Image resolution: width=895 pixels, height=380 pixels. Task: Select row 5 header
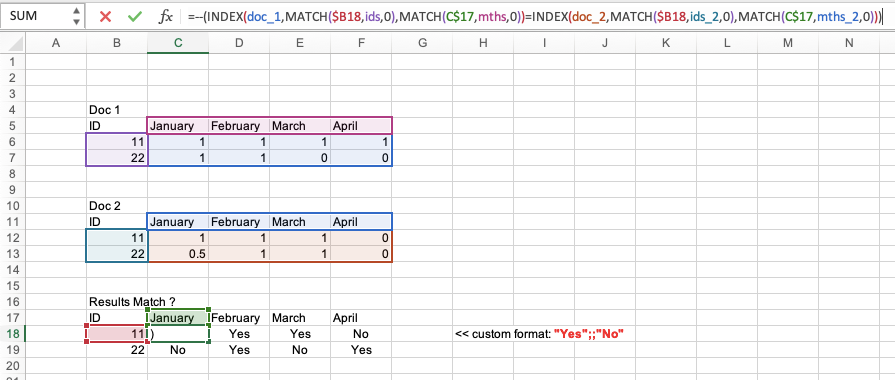[x=13, y=126]
